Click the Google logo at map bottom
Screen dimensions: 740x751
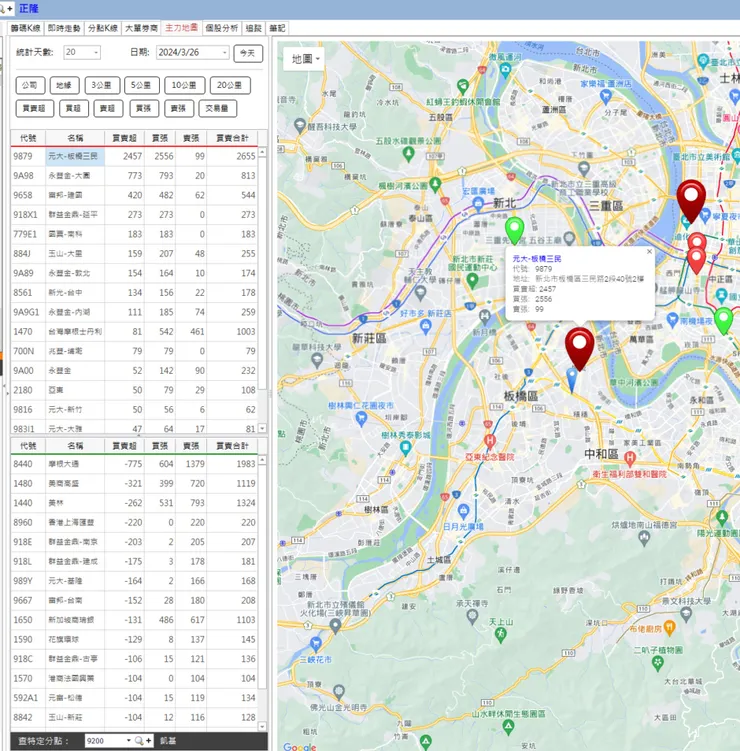299,745
